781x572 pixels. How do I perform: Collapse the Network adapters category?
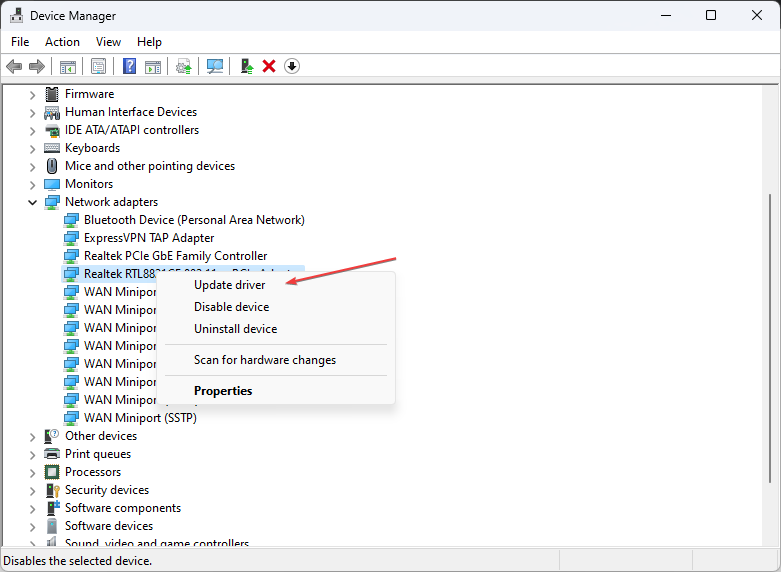tap(32, 202)
